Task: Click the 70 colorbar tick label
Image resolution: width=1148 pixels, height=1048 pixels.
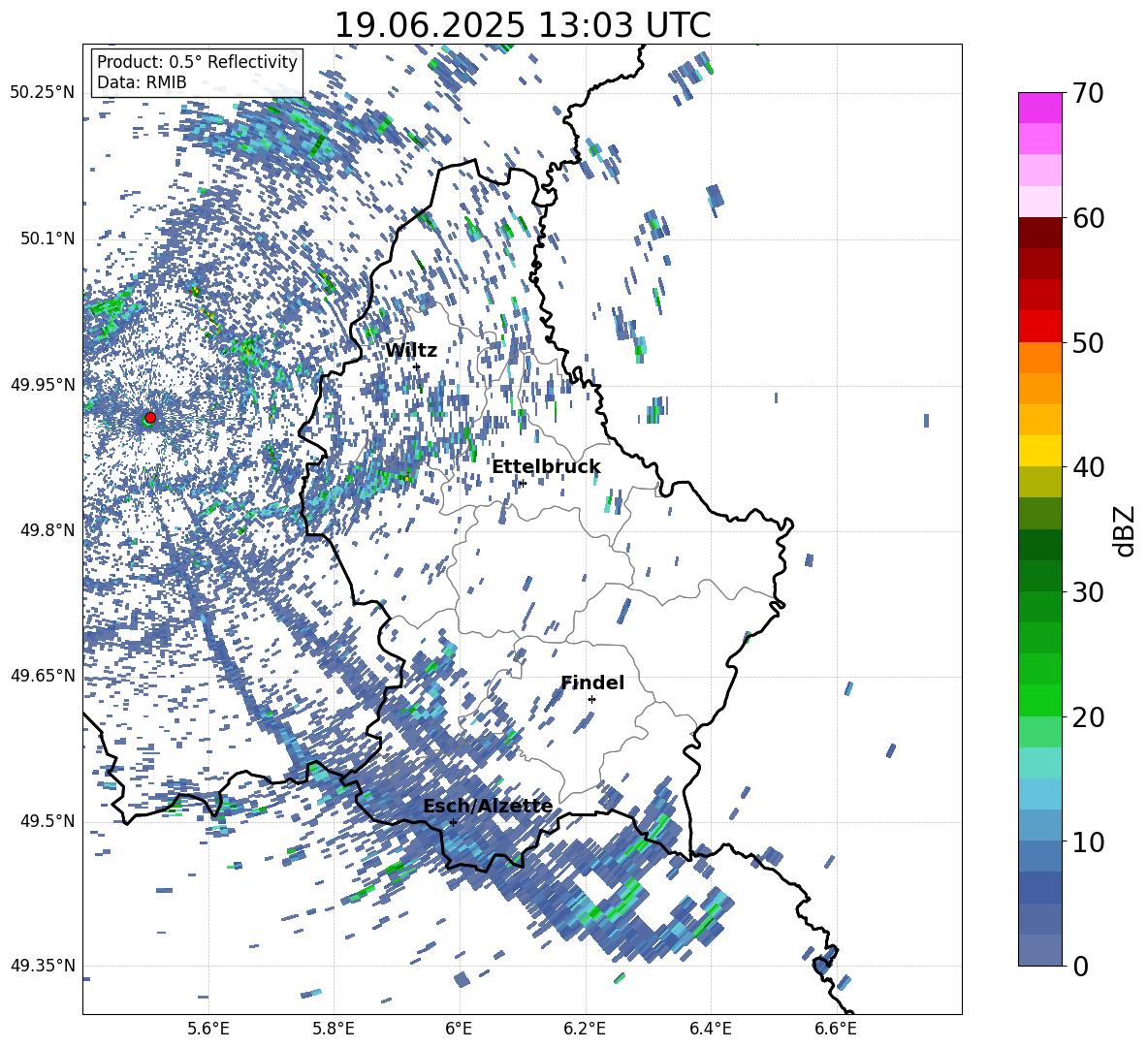Action: pyautogui.click(x=1089, y=94)
